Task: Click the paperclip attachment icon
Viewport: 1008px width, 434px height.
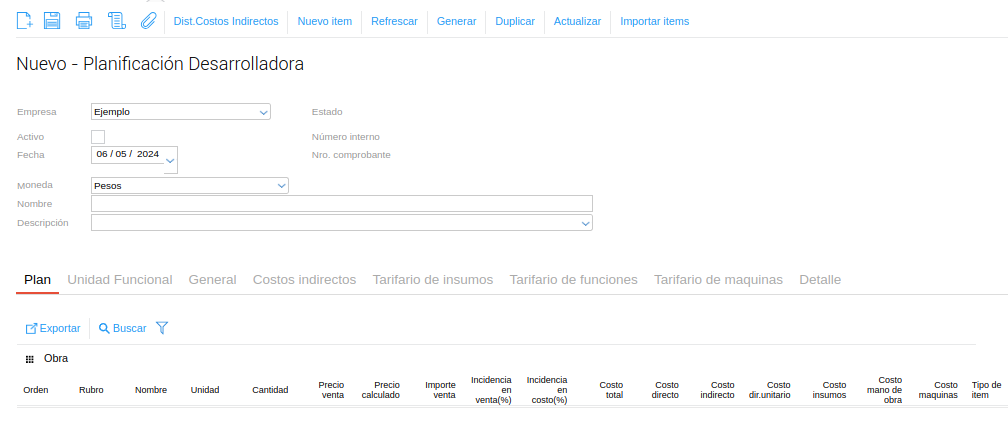Action: click(148, 21)
